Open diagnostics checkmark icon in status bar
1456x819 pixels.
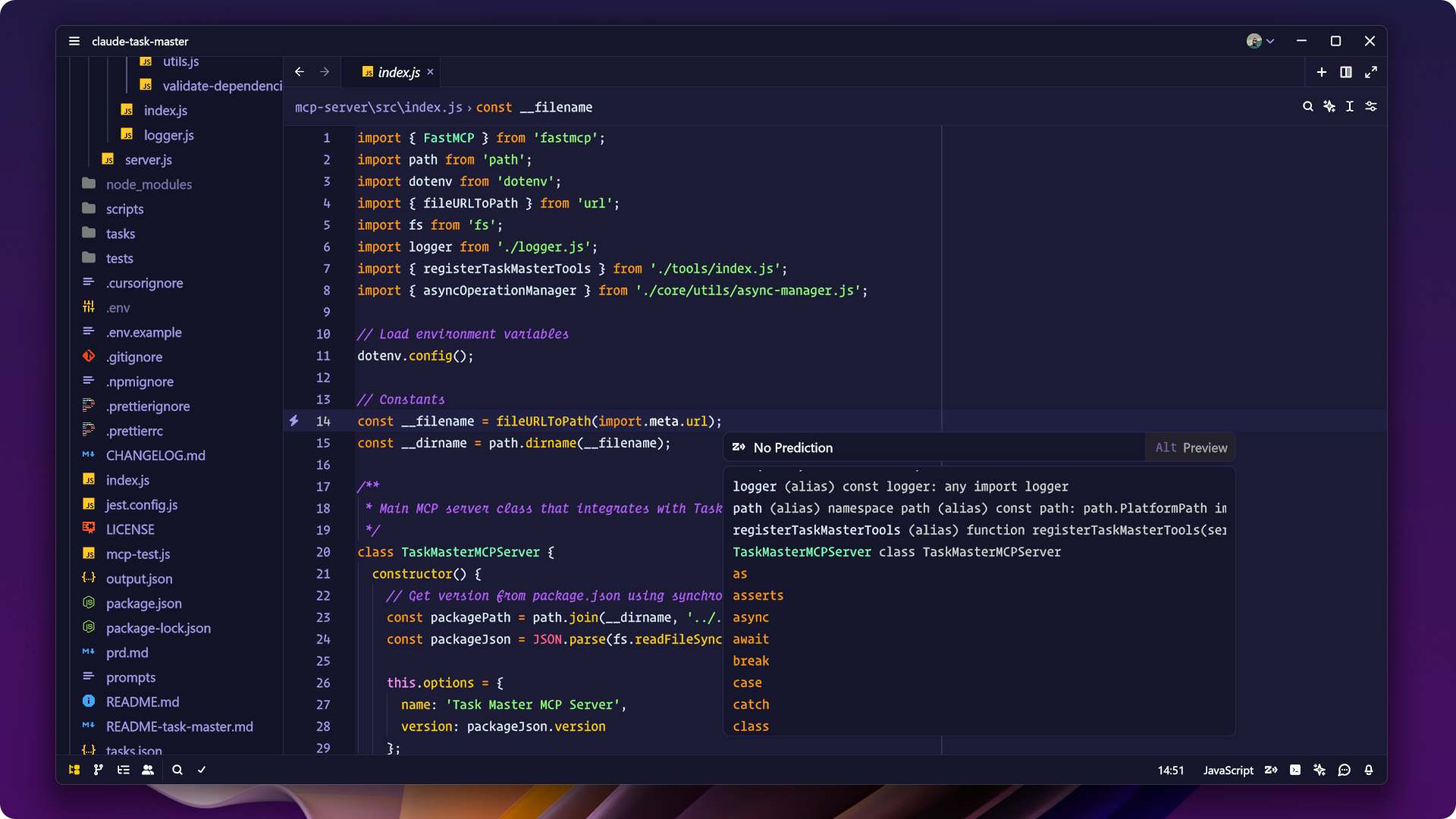(x=202, y=770)
